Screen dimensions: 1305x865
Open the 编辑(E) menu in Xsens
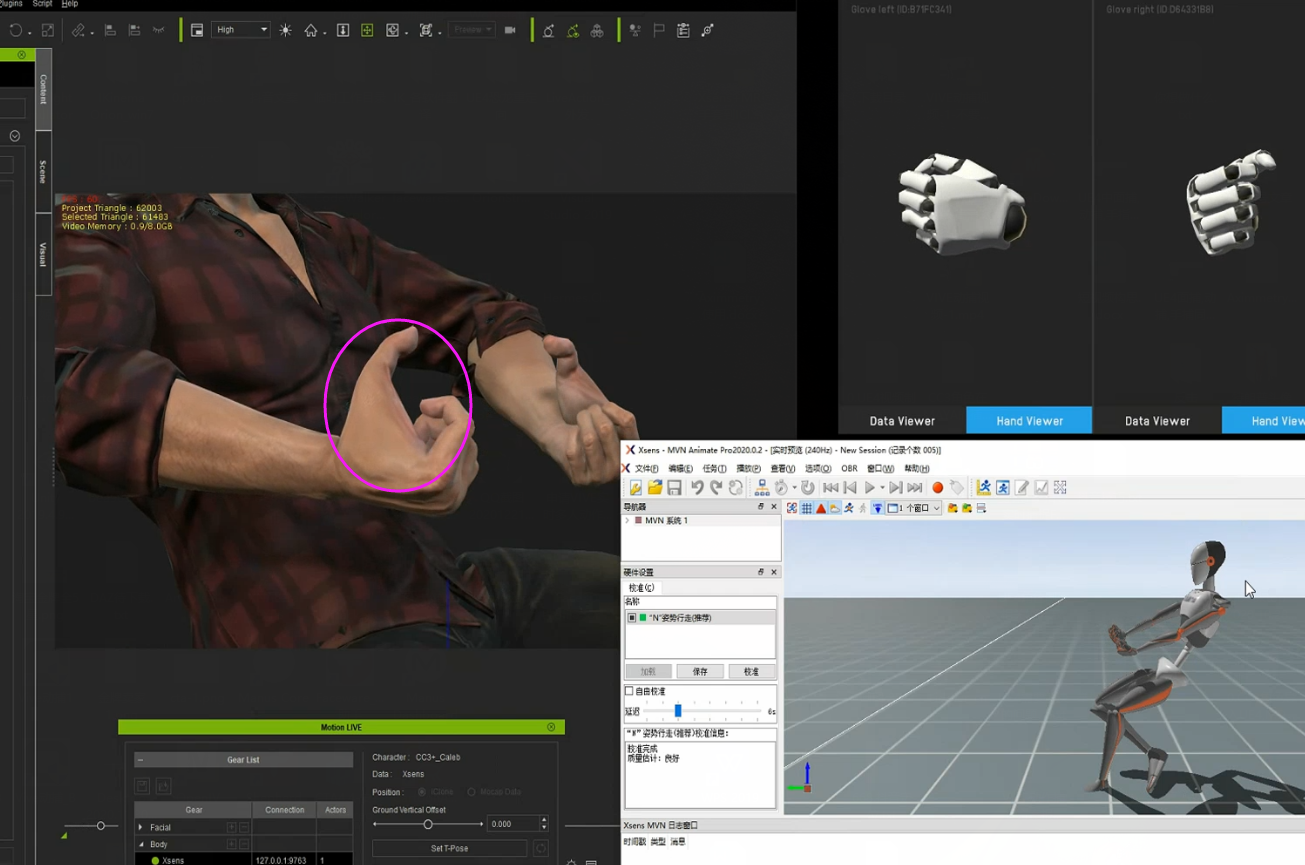(x=681, y=468)
